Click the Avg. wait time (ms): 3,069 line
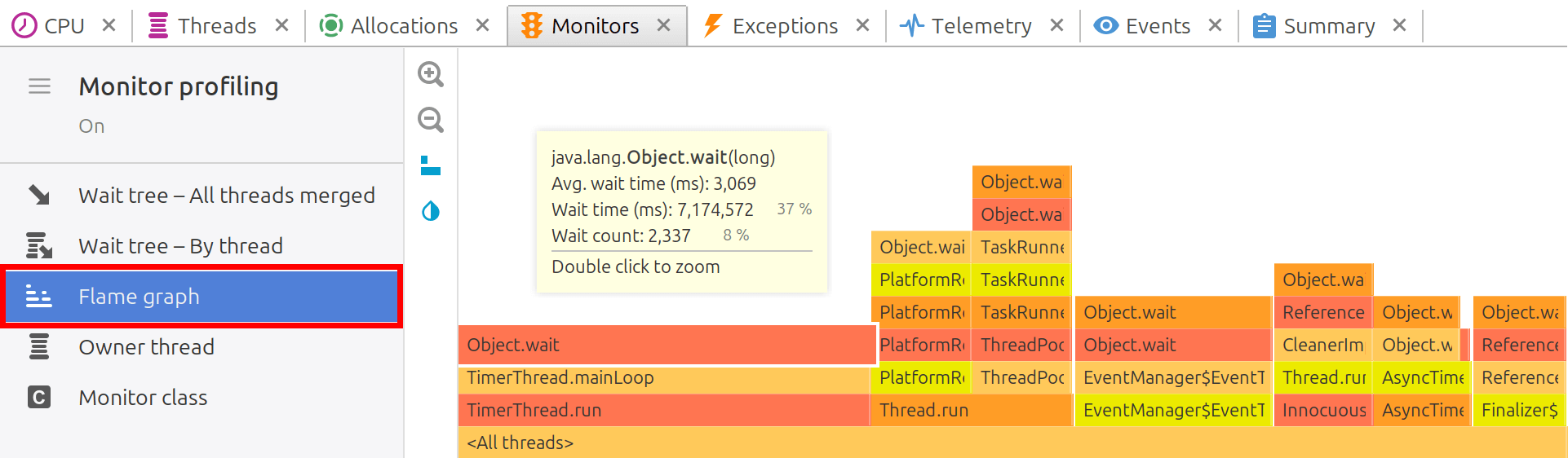 pos(653,183)
